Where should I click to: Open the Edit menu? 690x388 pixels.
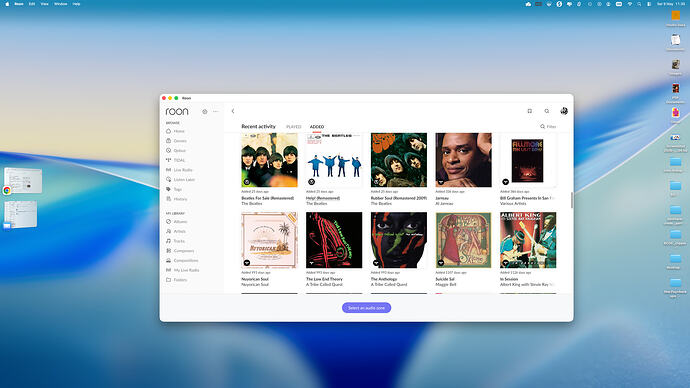pyautogui.click(x=32, y=4)
